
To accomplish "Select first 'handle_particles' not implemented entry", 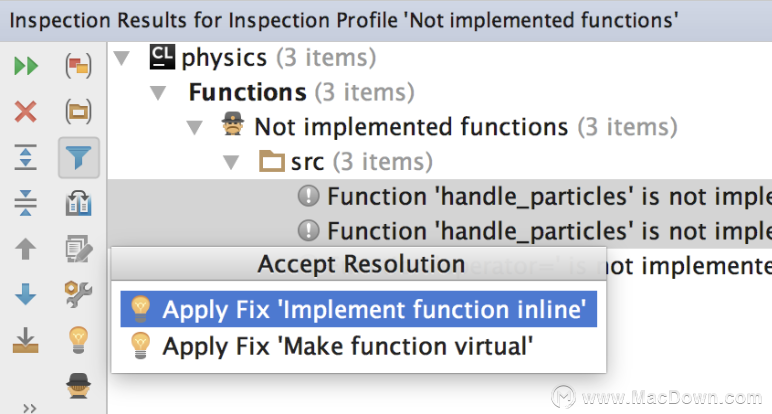I will click(x=534, y=196).
